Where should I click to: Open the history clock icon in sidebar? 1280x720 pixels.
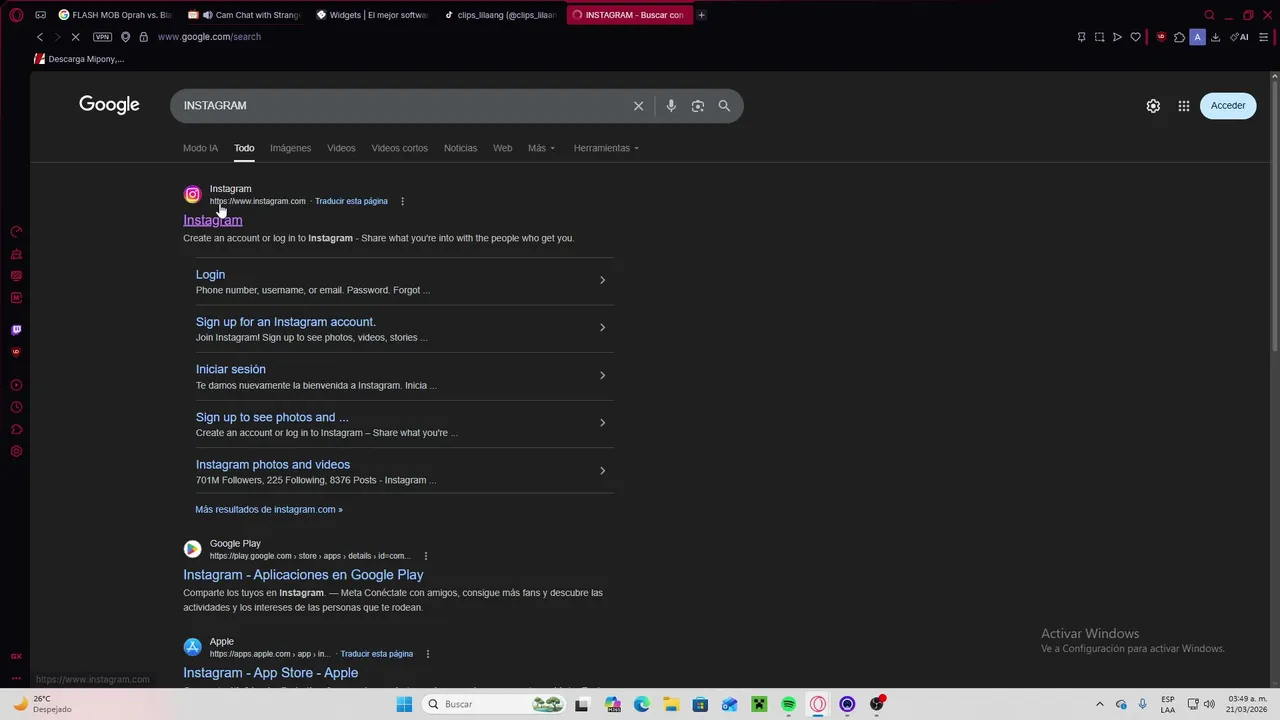pos(16,407)
